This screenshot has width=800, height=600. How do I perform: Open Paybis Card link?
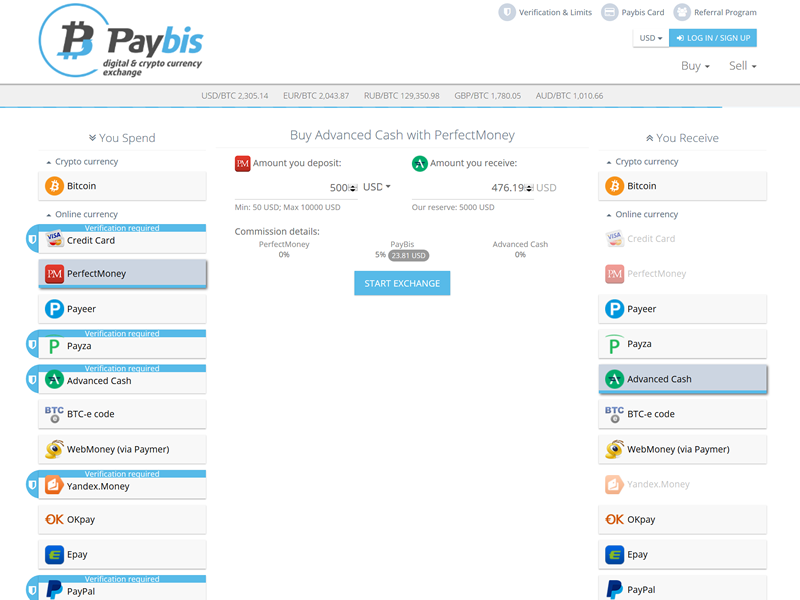(642, 12)
